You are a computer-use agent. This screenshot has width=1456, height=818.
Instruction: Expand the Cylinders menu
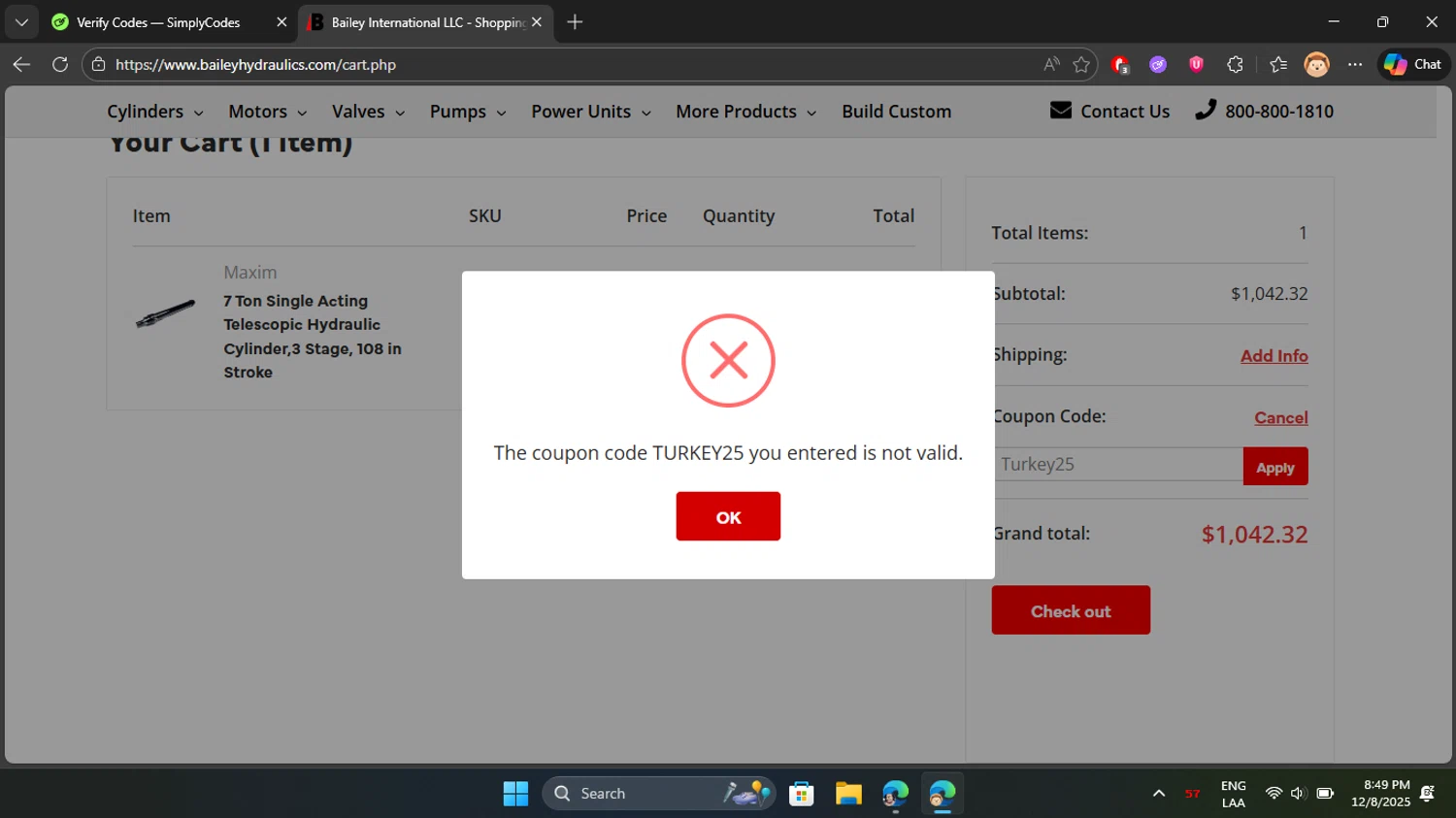(x=155, y=112)
